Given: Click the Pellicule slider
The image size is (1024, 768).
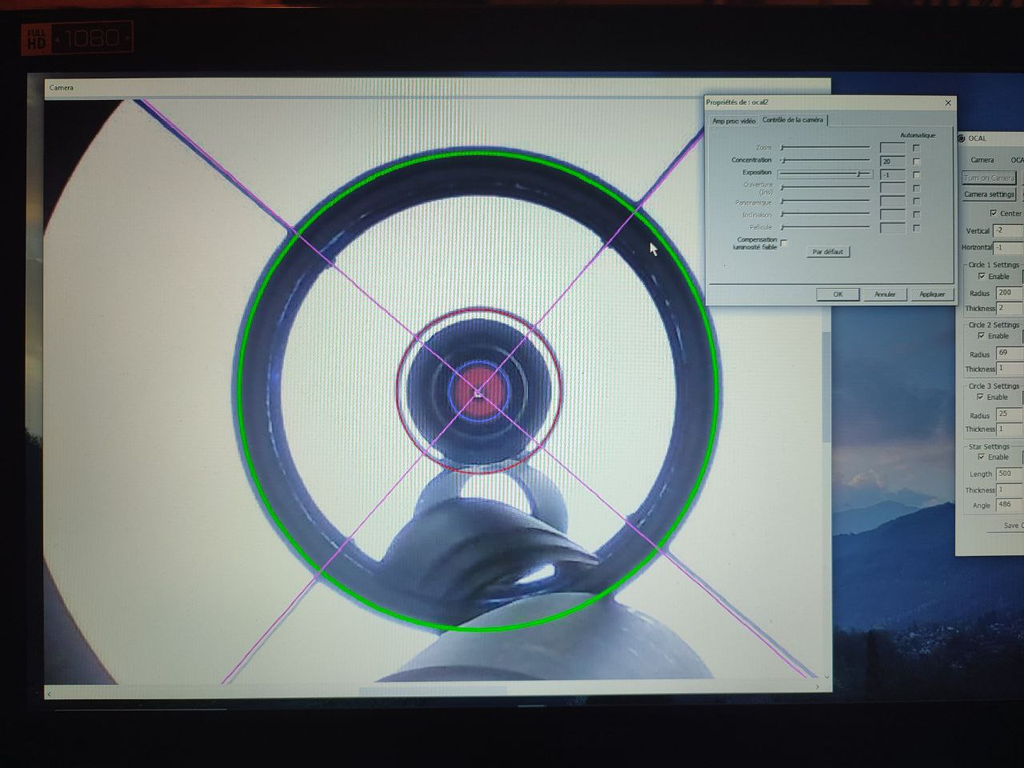Looking at the screenshot, I should 825,227.
